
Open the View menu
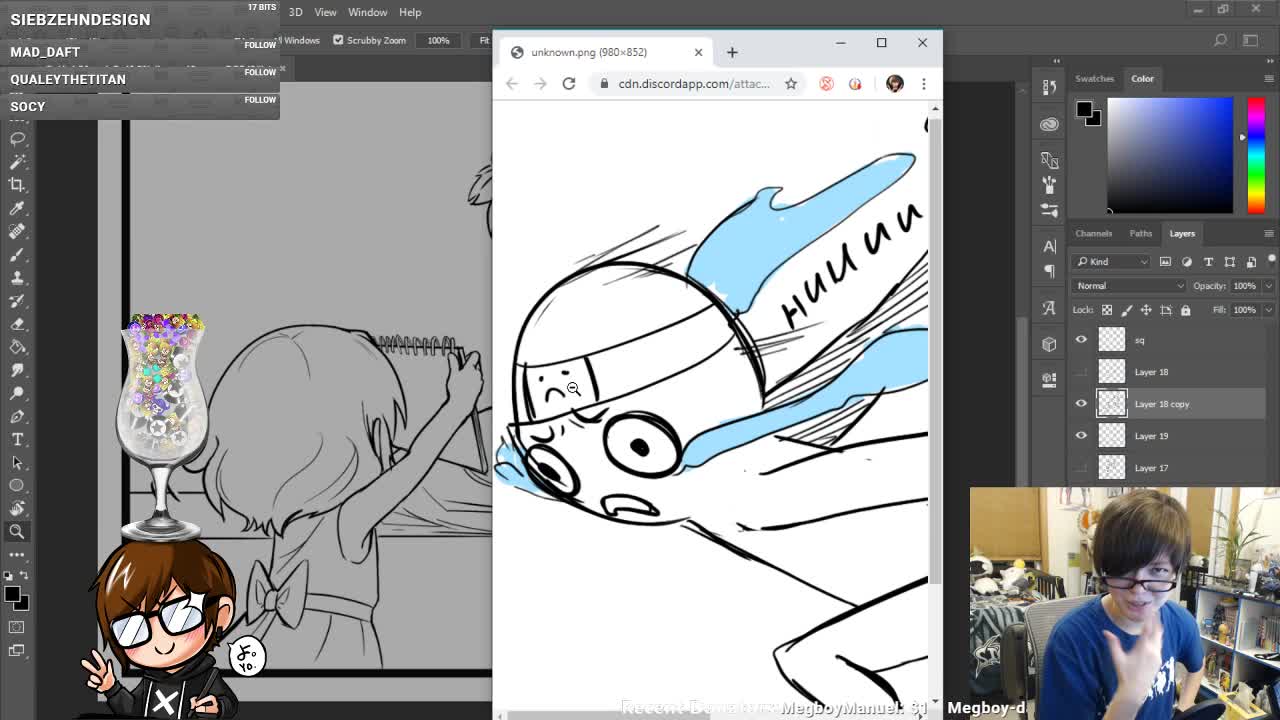[x=325, y=12]
